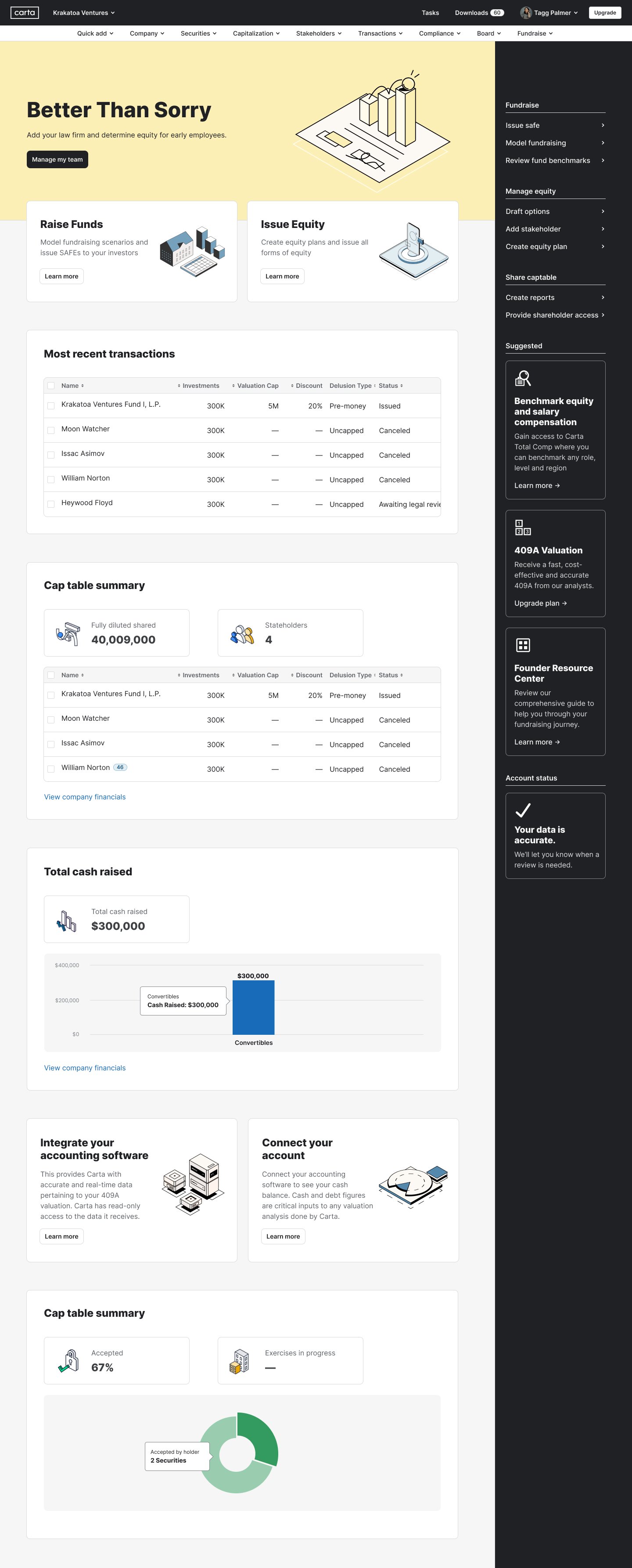Image resolution: width=632 pixels, height=1568 pixels.
Task: Click the arrow next to Add stakeholder
Action: [603, 229]
